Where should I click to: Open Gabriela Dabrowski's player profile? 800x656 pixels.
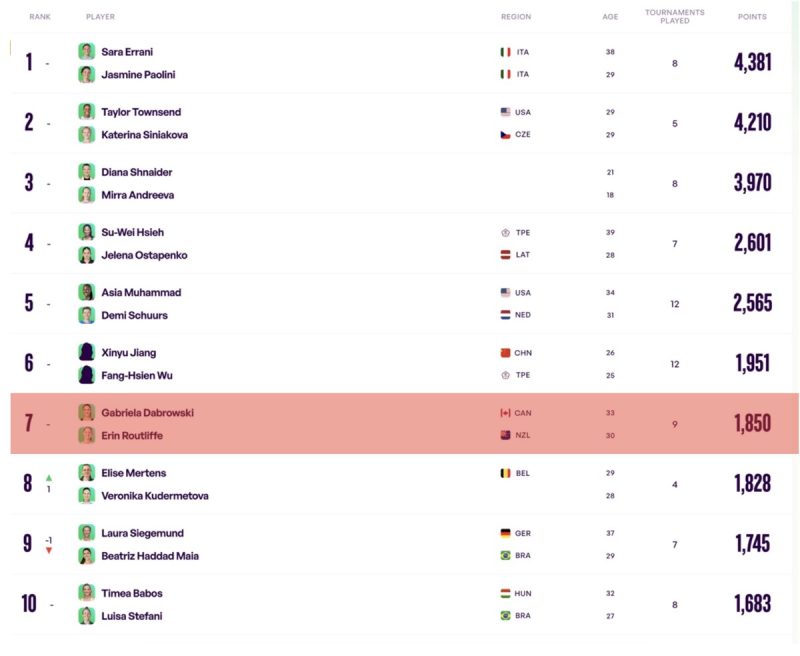(x=147, y=413)
